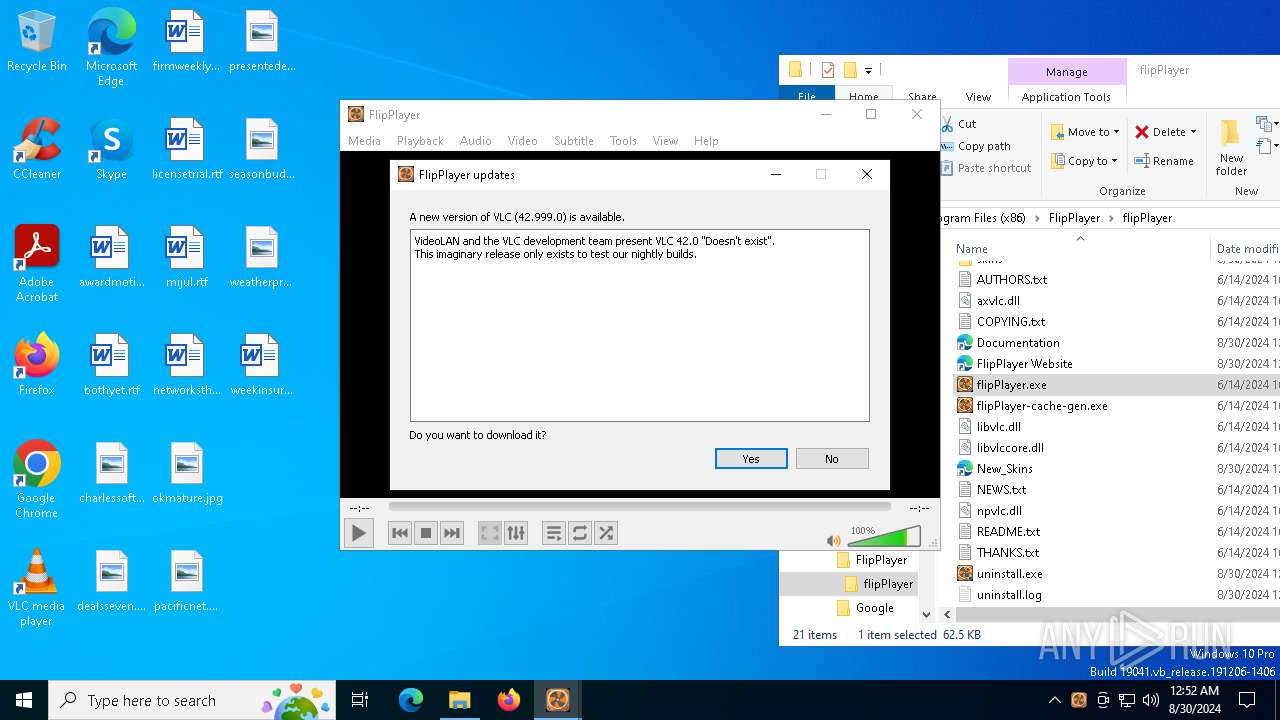Click No in FlipPlayer updates dialog

(832, 459)
